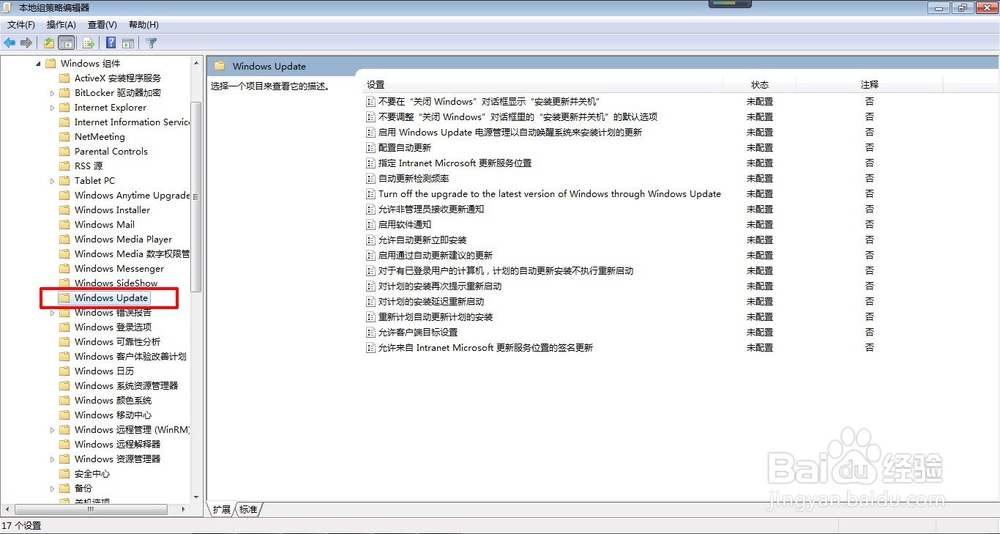The image size is (1000, 534).
Task: Toggle the show/hide action pane icon
Action: (128, 43)
